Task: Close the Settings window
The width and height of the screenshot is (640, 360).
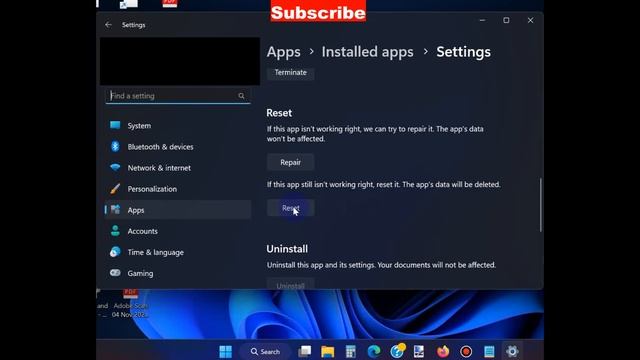Action: [530, 20]
